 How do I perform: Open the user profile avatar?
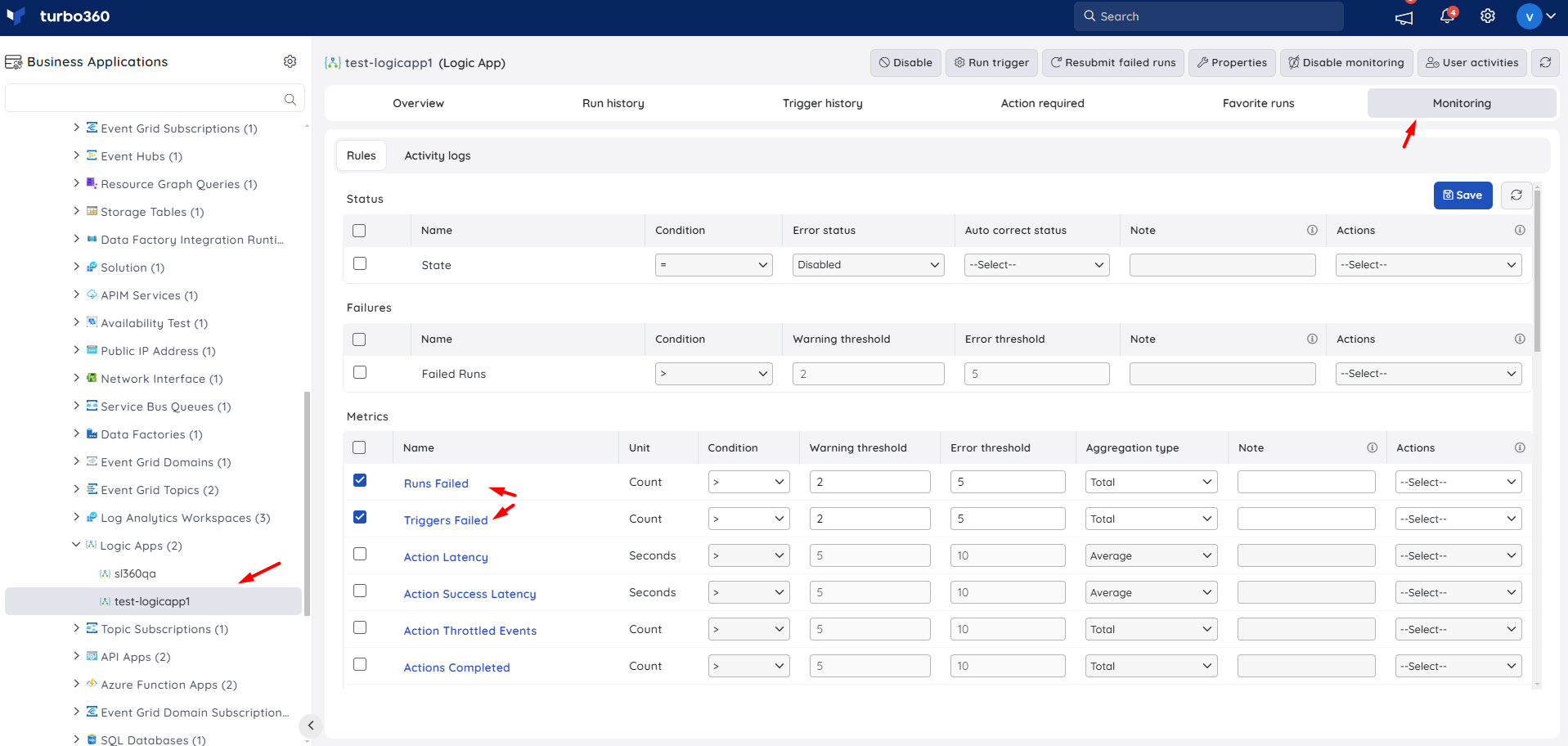(x=1529, y=16)
